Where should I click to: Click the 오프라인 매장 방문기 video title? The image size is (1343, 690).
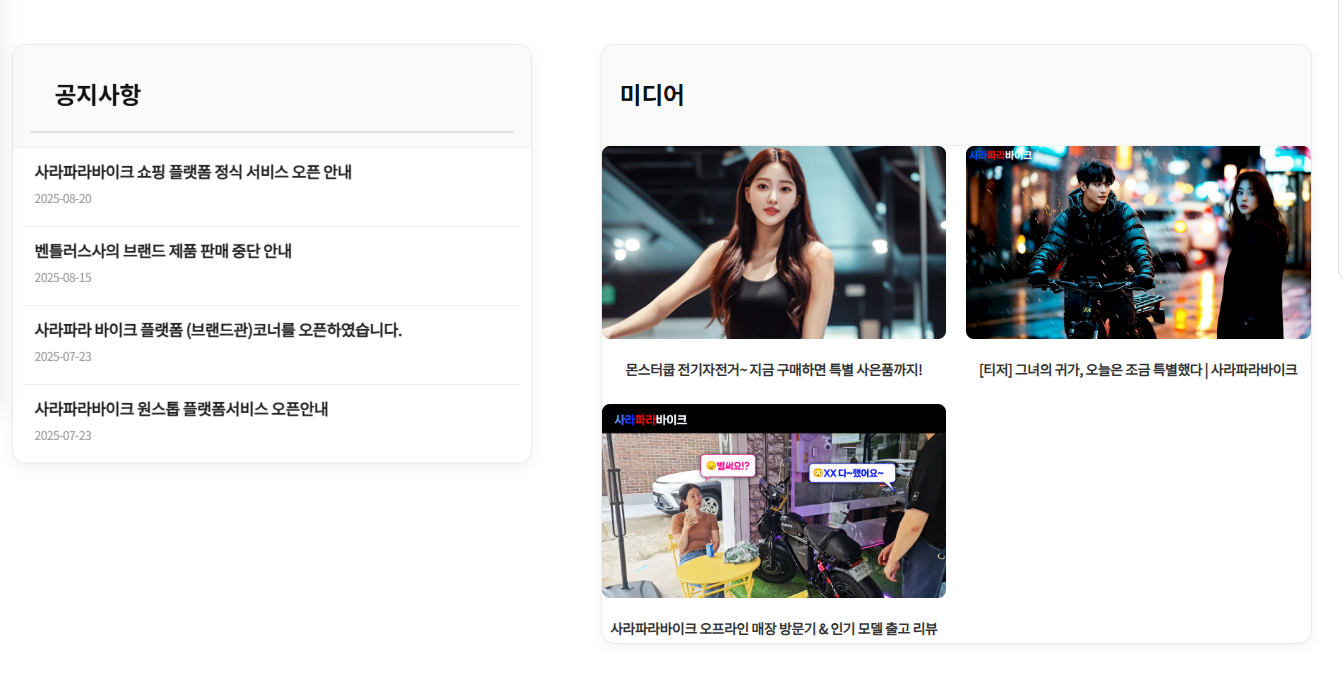point(773,629)
